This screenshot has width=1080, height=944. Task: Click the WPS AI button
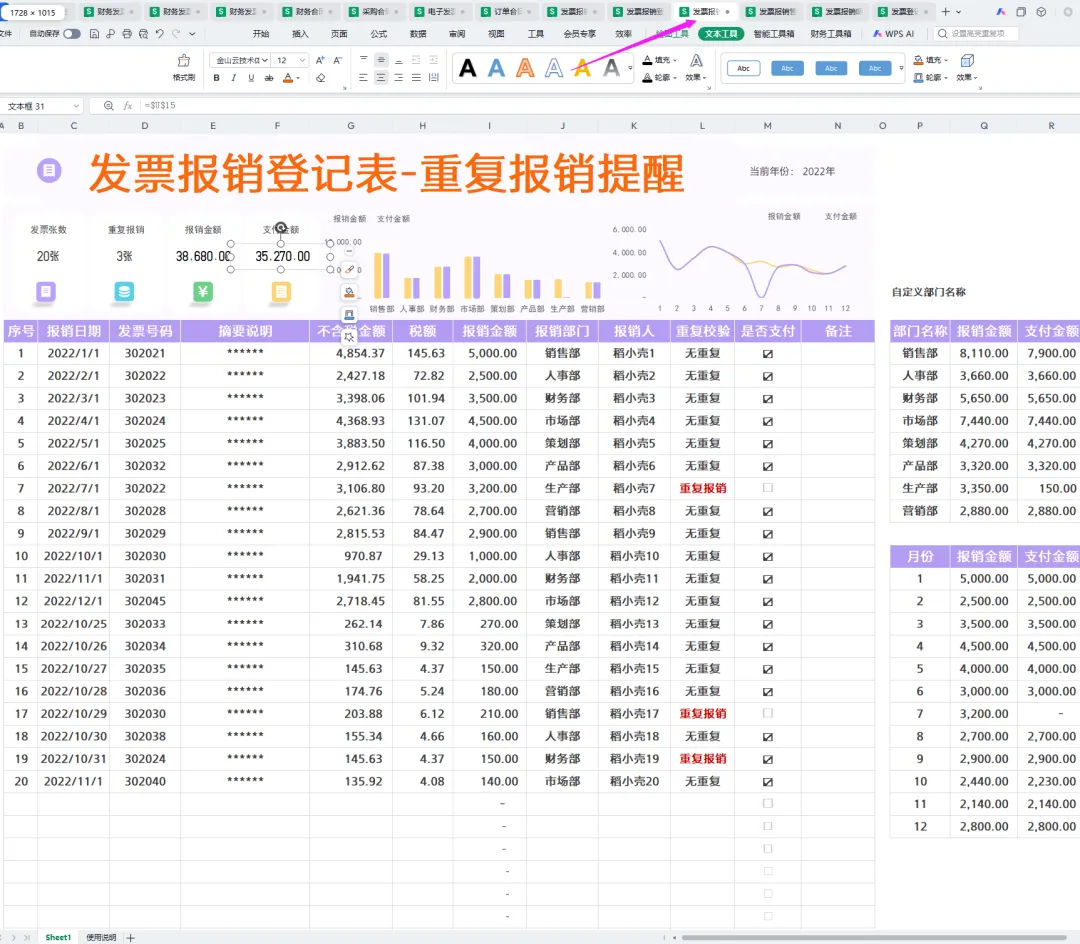pos(893,33)
